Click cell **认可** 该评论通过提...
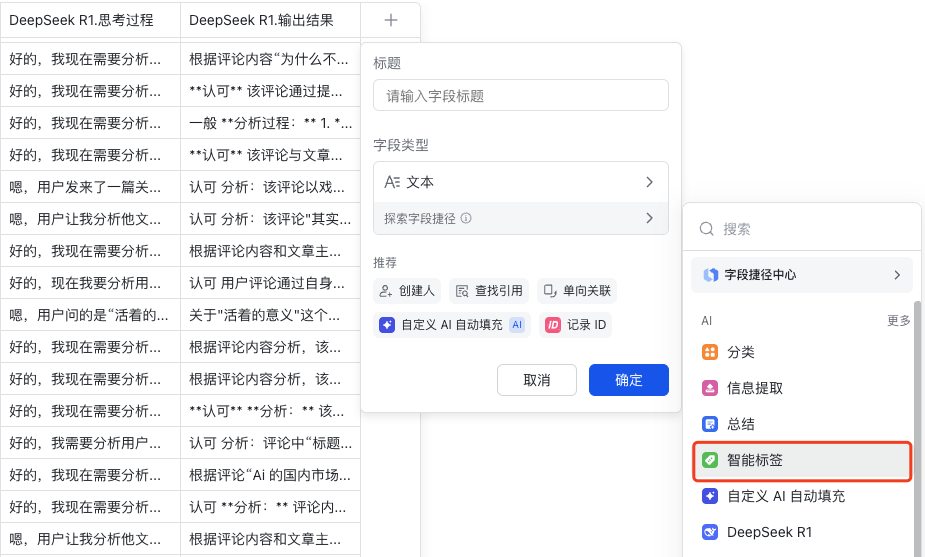This screenshot has height=557, width=925. [270, 91]
